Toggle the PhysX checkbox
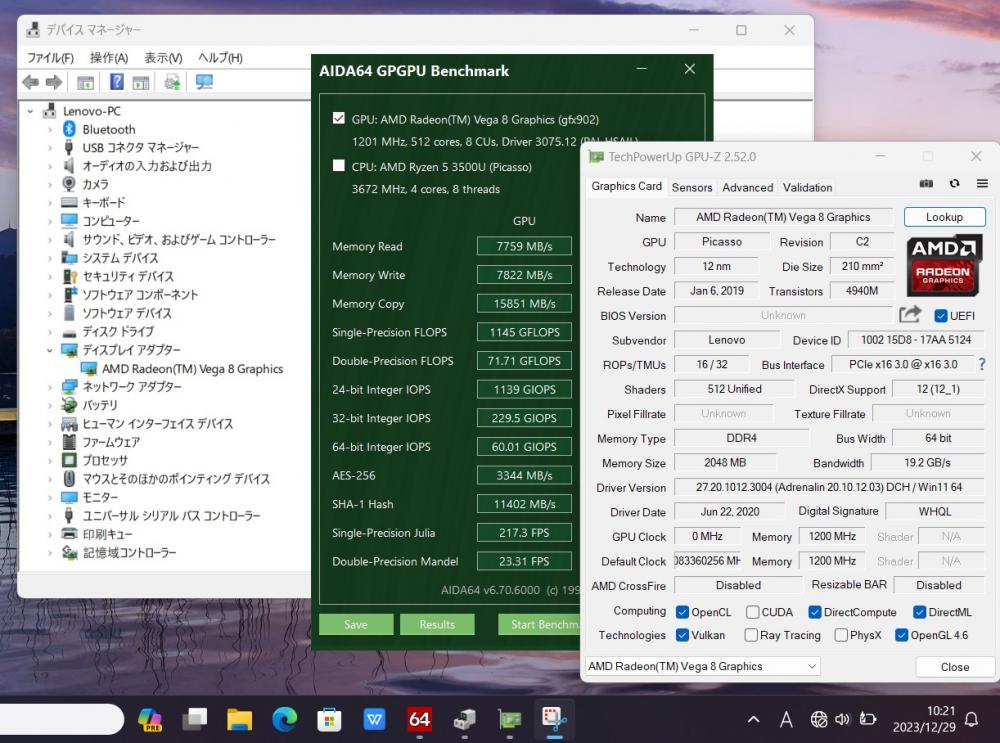 [841, 635]
